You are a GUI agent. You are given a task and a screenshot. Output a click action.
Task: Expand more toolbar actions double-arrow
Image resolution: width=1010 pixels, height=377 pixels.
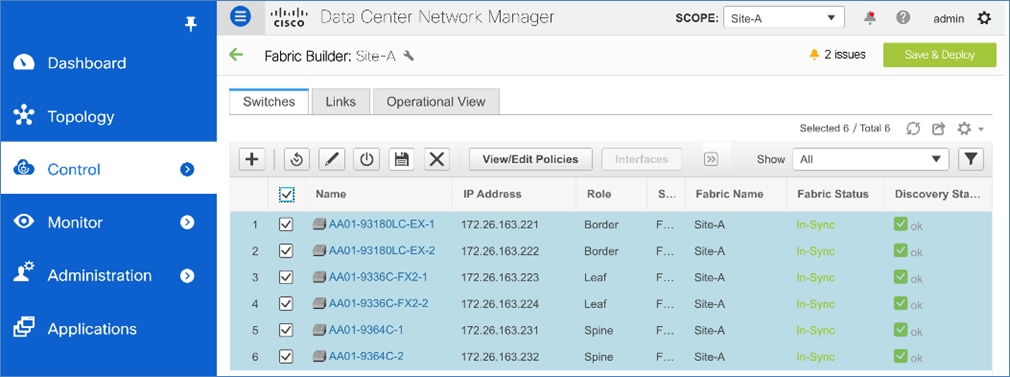click(711, 159)
